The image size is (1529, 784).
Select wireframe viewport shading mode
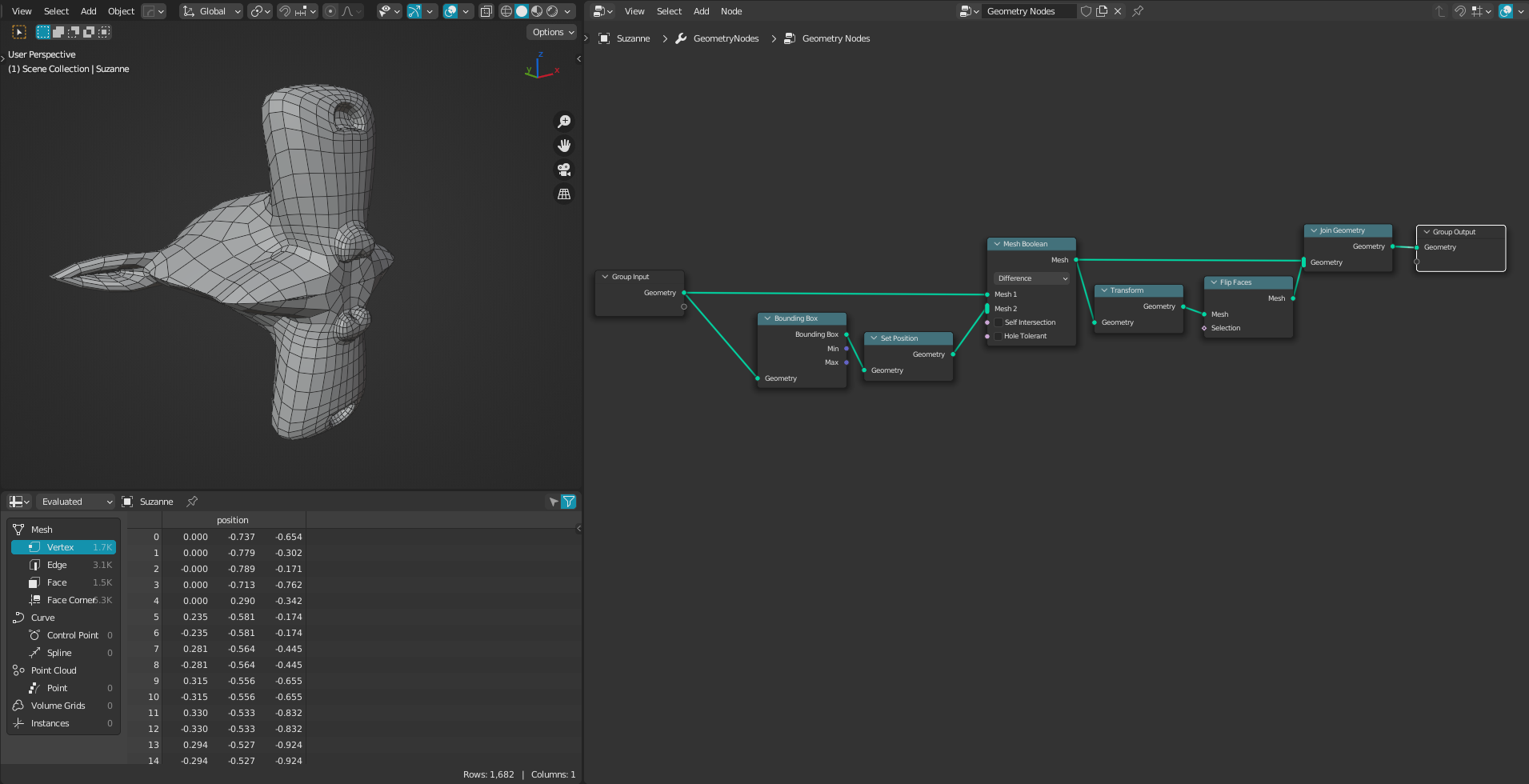point(506,11)
